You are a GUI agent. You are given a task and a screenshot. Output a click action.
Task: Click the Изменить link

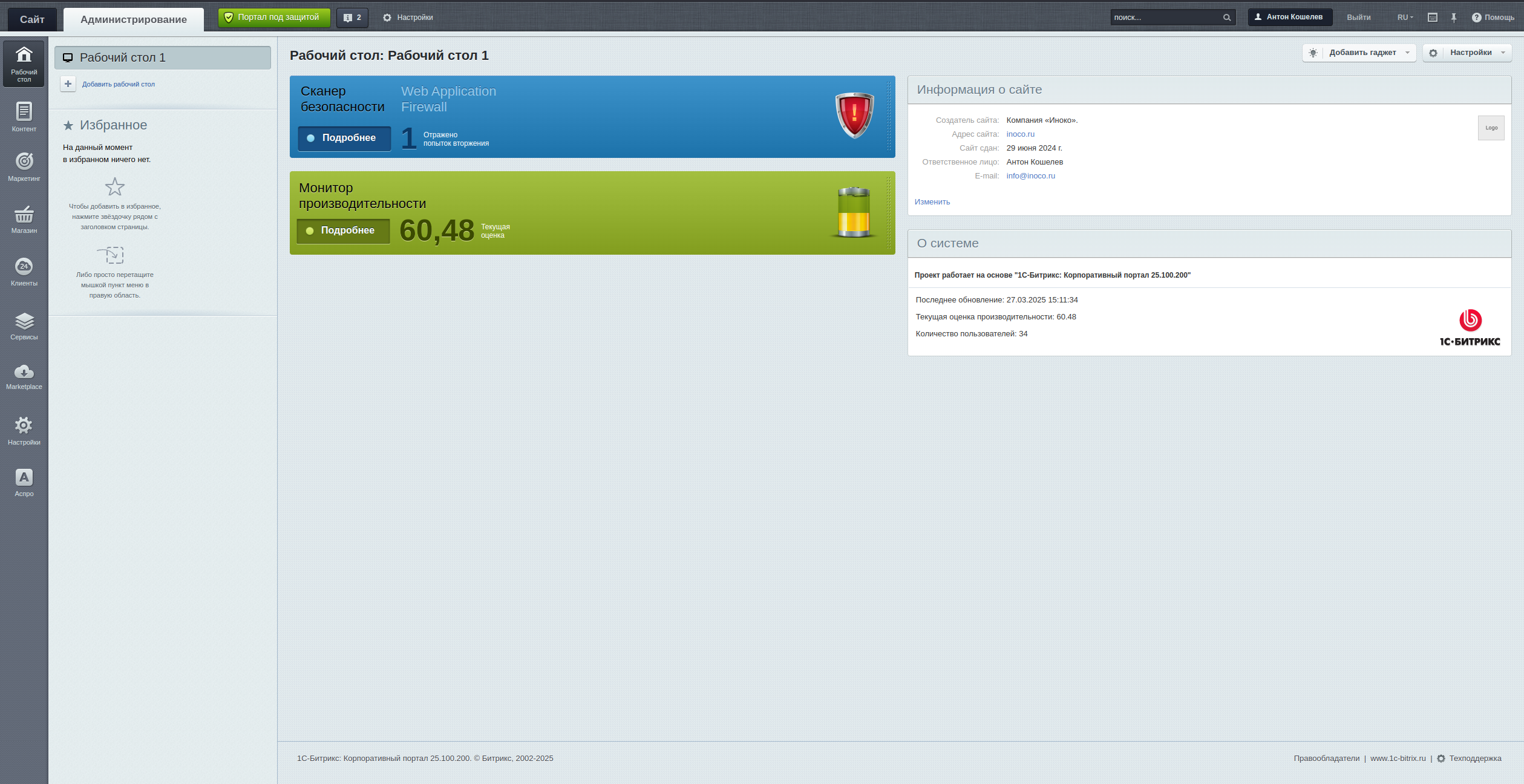pyautogui.click(x=932, y=202)
